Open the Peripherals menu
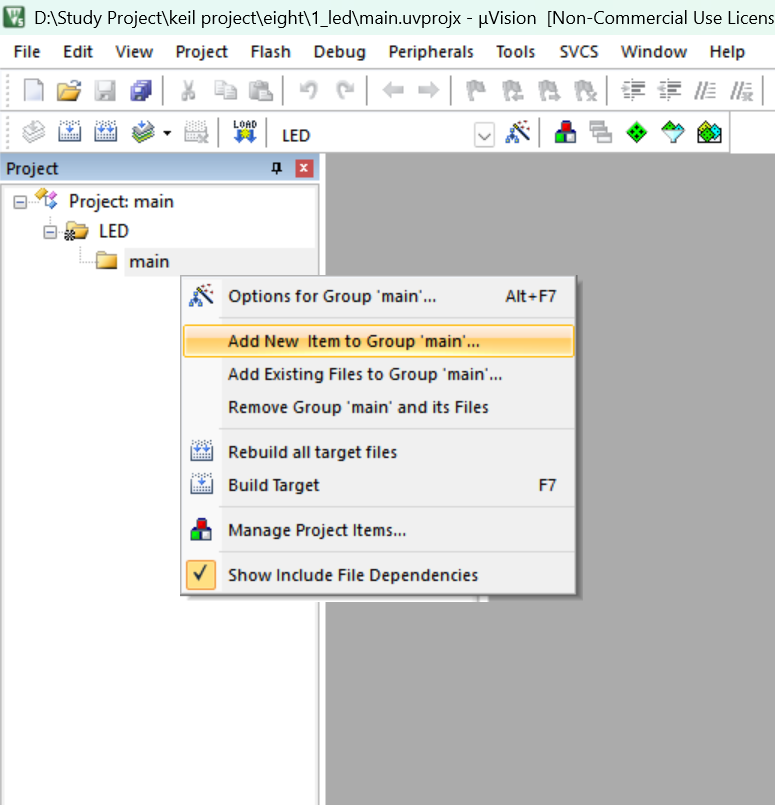The height and width of the screenshot is (805, 775). point(431,52)
